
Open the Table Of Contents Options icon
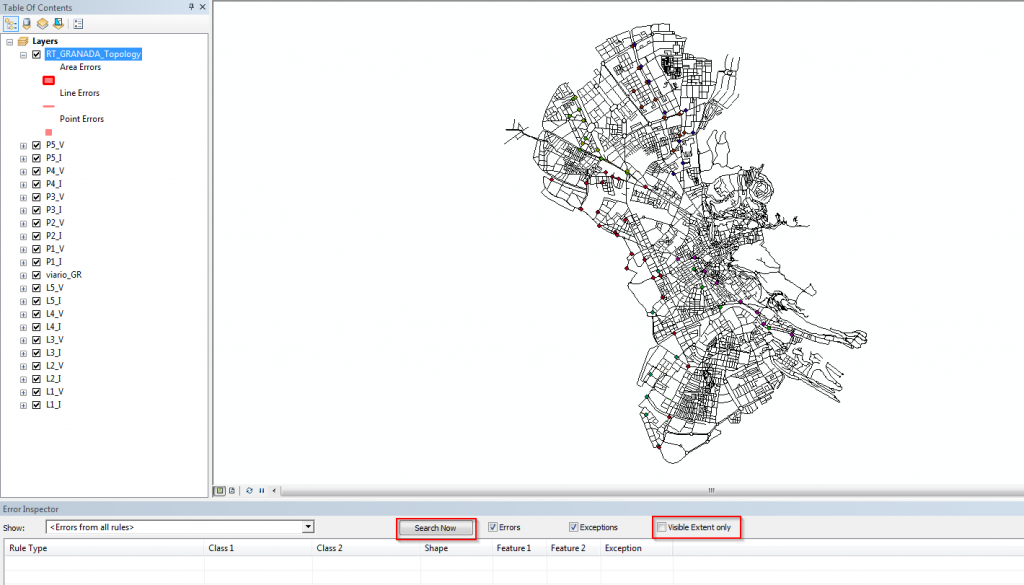(x=79, y=23)
